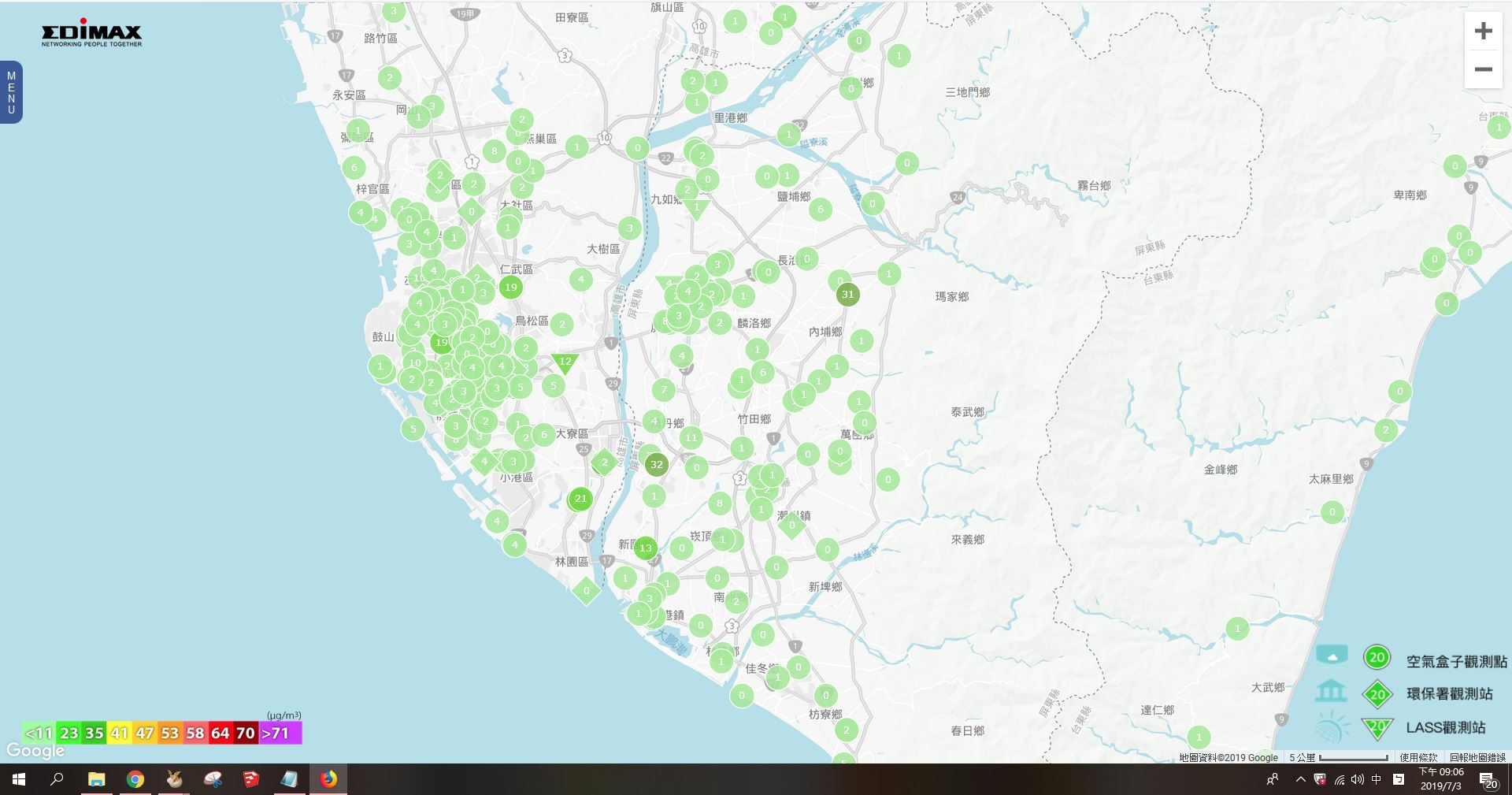This screenshot has width=1512, height=795.
Task: Select the diamond 0 marker near 潮州鎮
Action: click(792, 525)
